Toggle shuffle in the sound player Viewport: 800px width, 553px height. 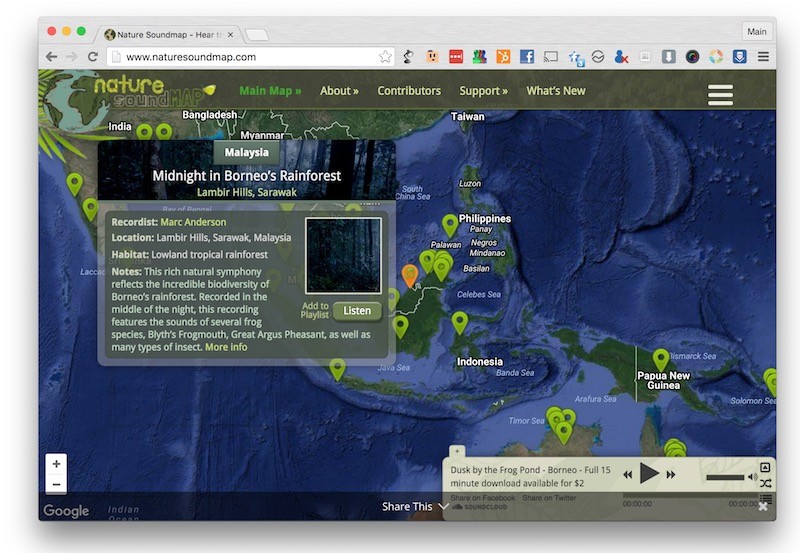pos(765,483)
